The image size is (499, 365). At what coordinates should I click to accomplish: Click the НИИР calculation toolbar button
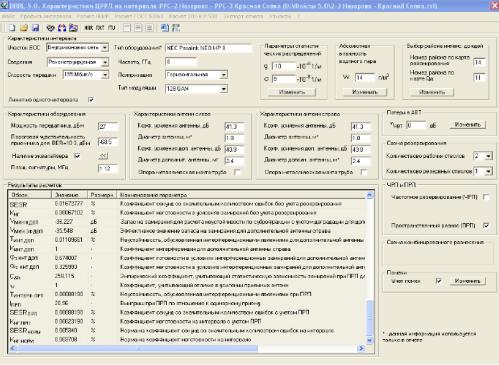89,28
